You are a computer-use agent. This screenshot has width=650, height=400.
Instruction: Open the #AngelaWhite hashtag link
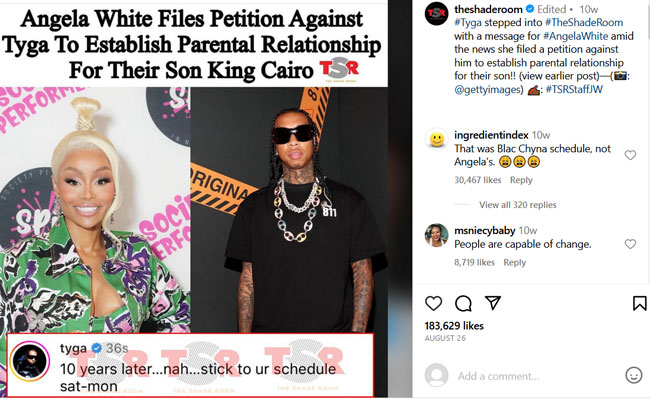(x=575, y=36)
